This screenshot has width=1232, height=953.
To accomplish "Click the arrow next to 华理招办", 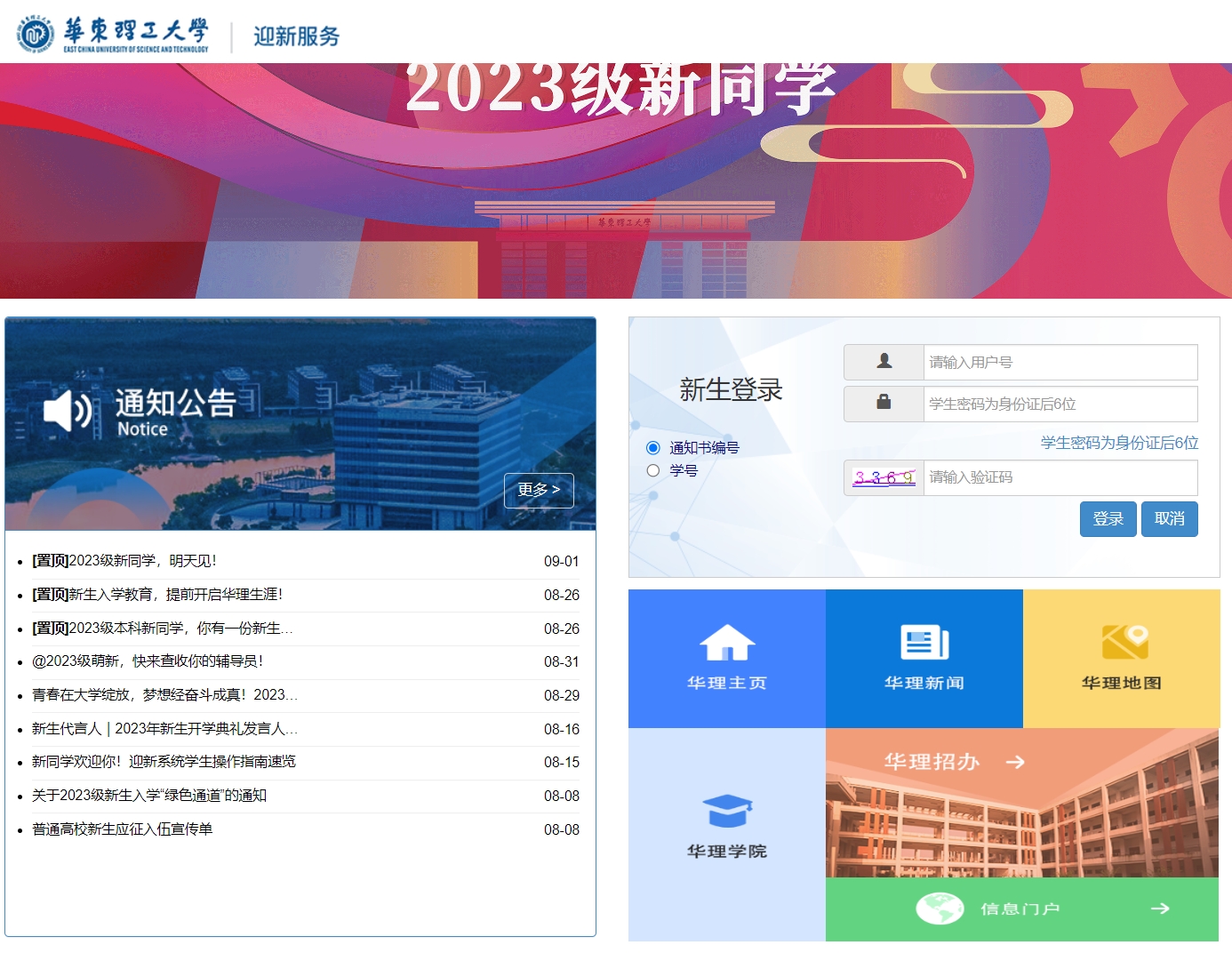I will 1015,762.
